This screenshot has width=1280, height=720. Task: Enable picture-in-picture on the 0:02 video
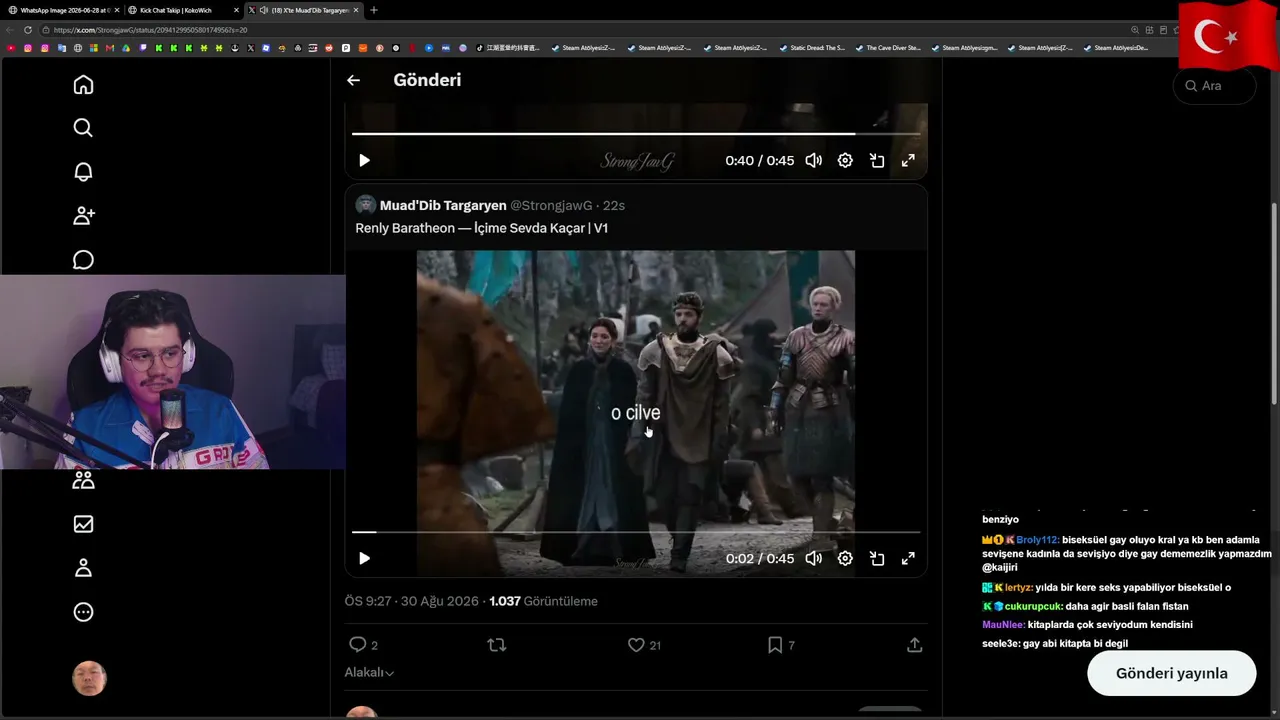point(877,558)
